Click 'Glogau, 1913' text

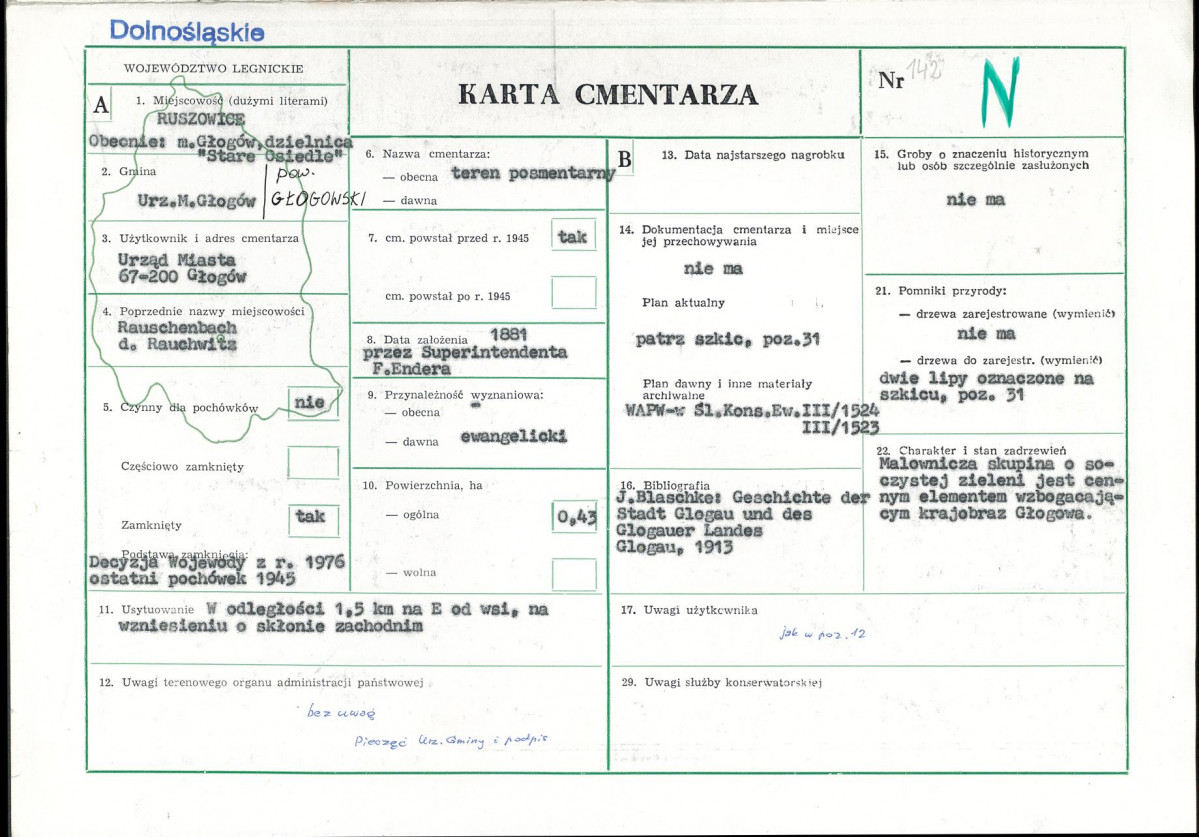[674, 547]
